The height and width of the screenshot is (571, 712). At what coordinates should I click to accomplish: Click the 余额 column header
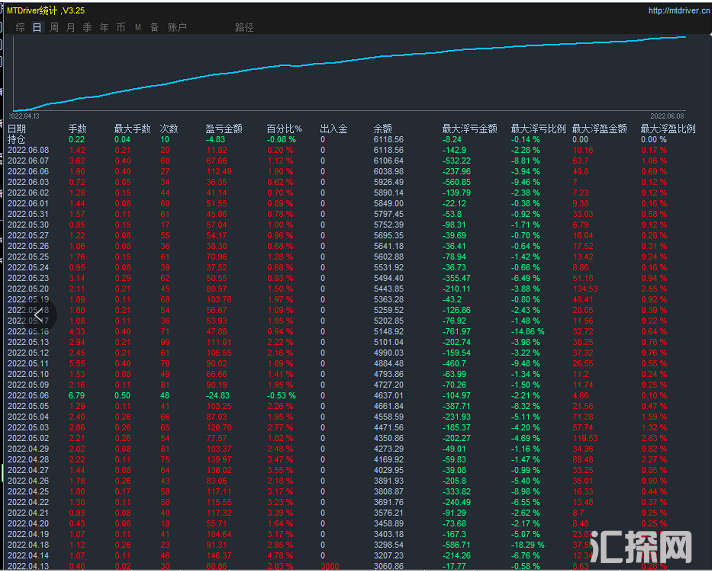pyautogui.click(x=383, y=129)
